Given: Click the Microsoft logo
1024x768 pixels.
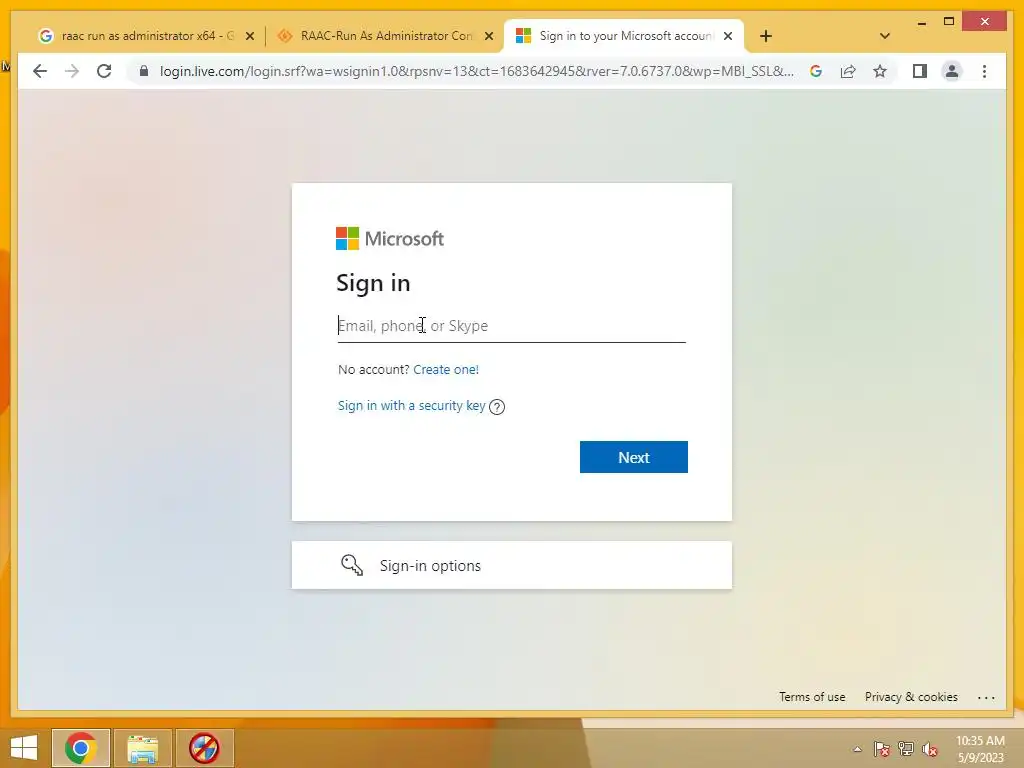Looking at the screenshot, I should pyautogui.click(x=390, y=238).
